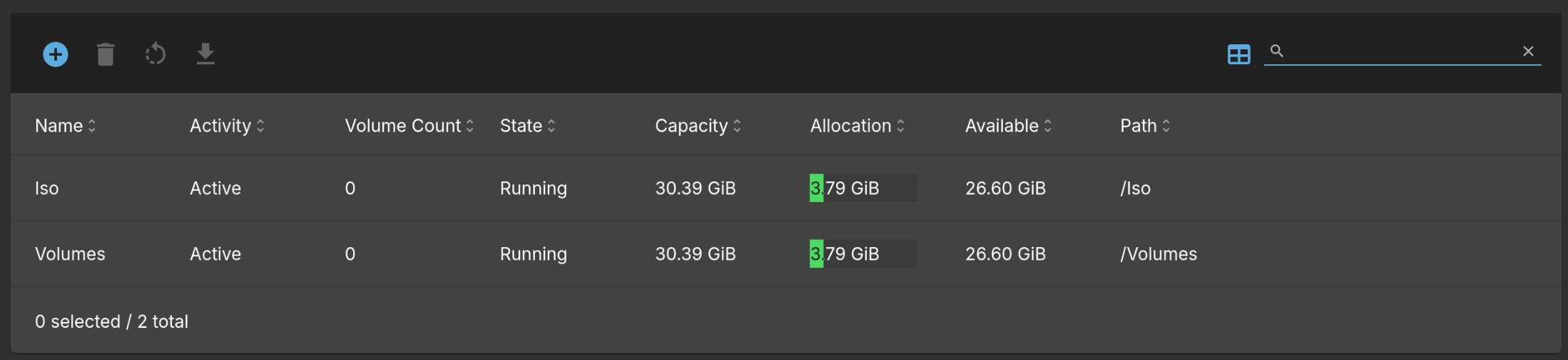This screenshot has height=360, width=1568.
Task: Select the Volumes storage pool row
Action: [x=70, y=254]
